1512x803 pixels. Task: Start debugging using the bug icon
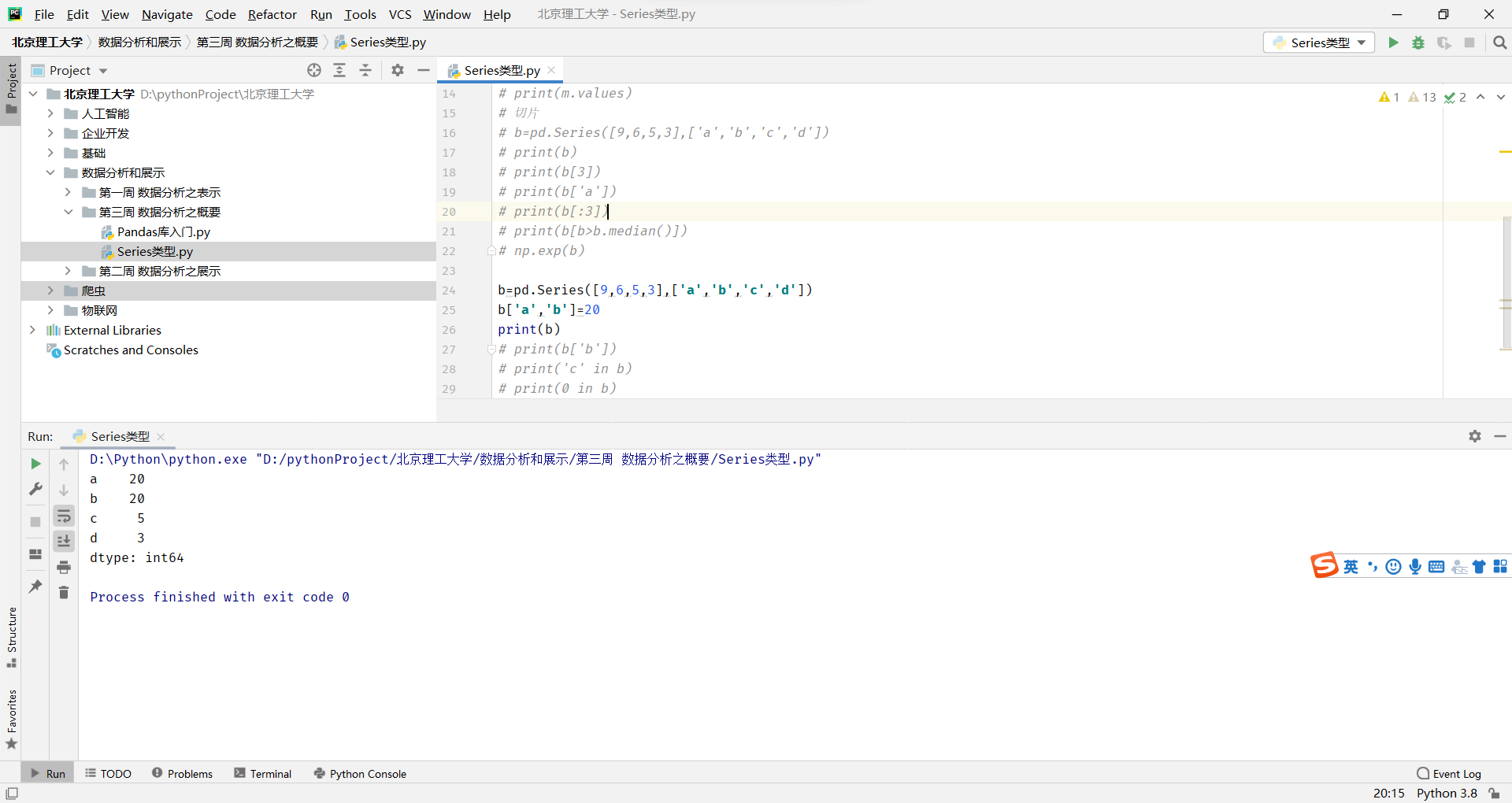tap(1418, 43)
